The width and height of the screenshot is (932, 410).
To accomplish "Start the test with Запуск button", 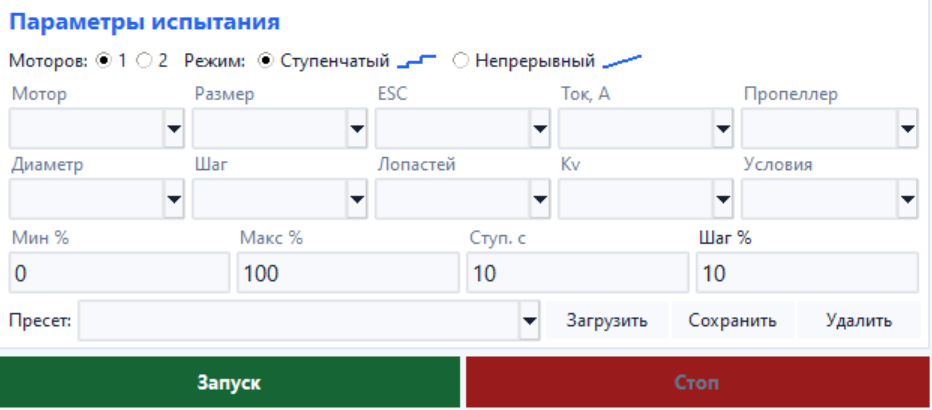I will point(229,382).
